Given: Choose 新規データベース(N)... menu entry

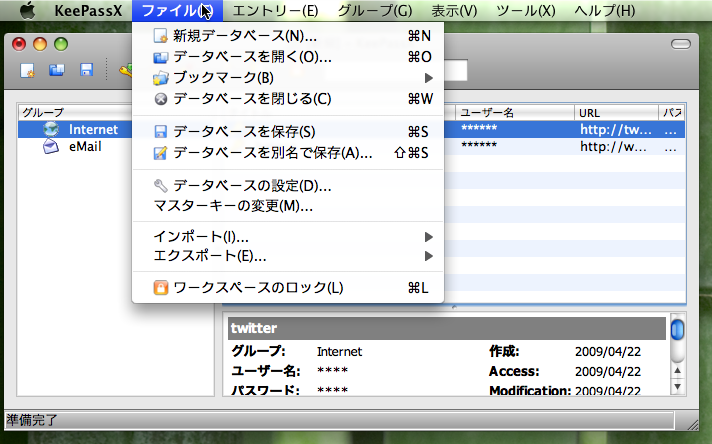Looking at the screenshot, I should (x=287, y=35).
